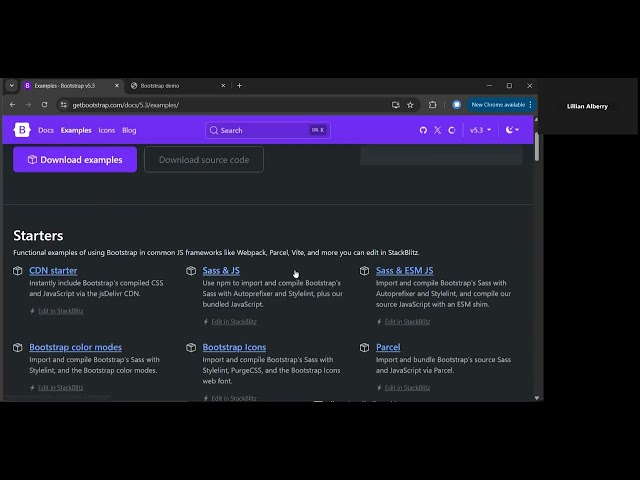This screenshot has width=640, height=480.
Task: Click the lightning icon under Parcel
Action: (380, 388)
